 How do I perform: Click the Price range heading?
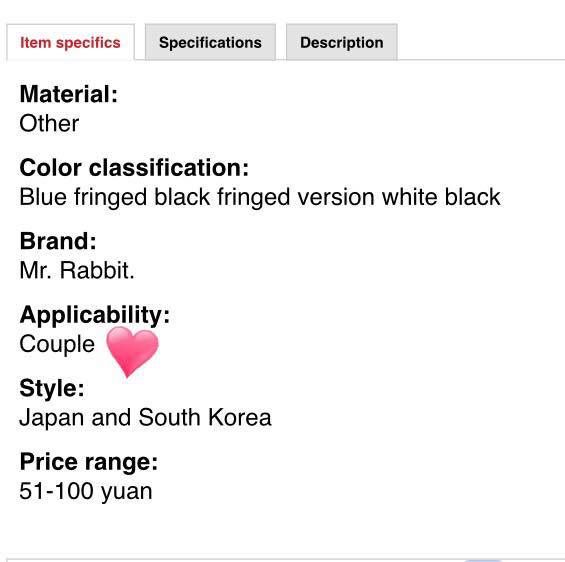89,462
